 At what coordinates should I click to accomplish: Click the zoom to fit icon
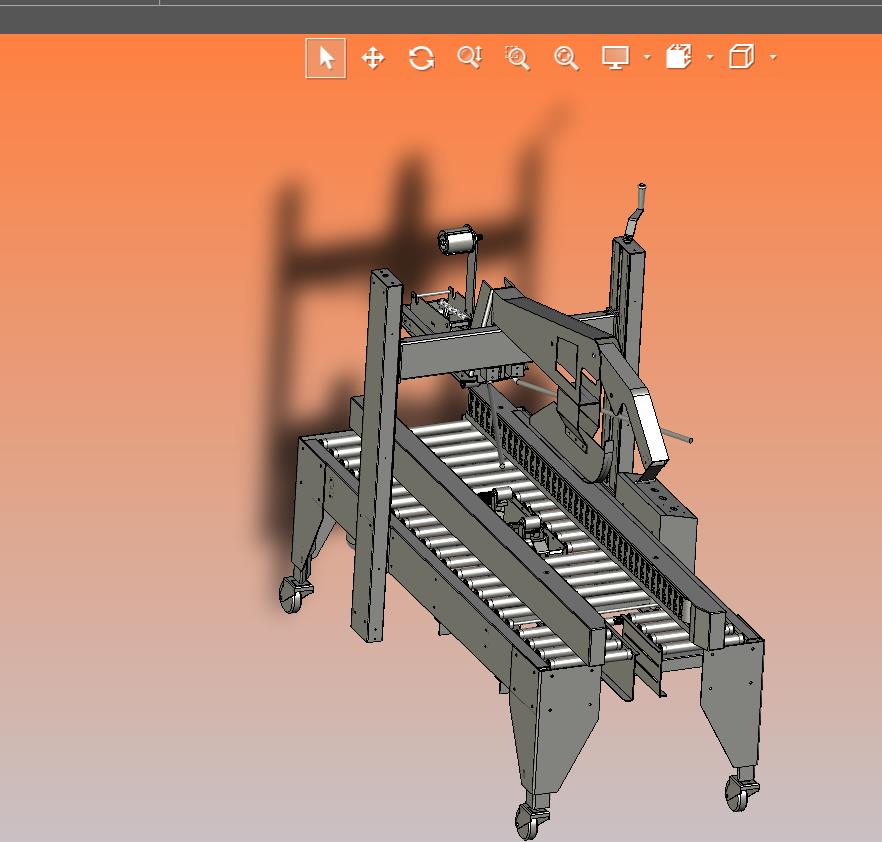(566, 58)
